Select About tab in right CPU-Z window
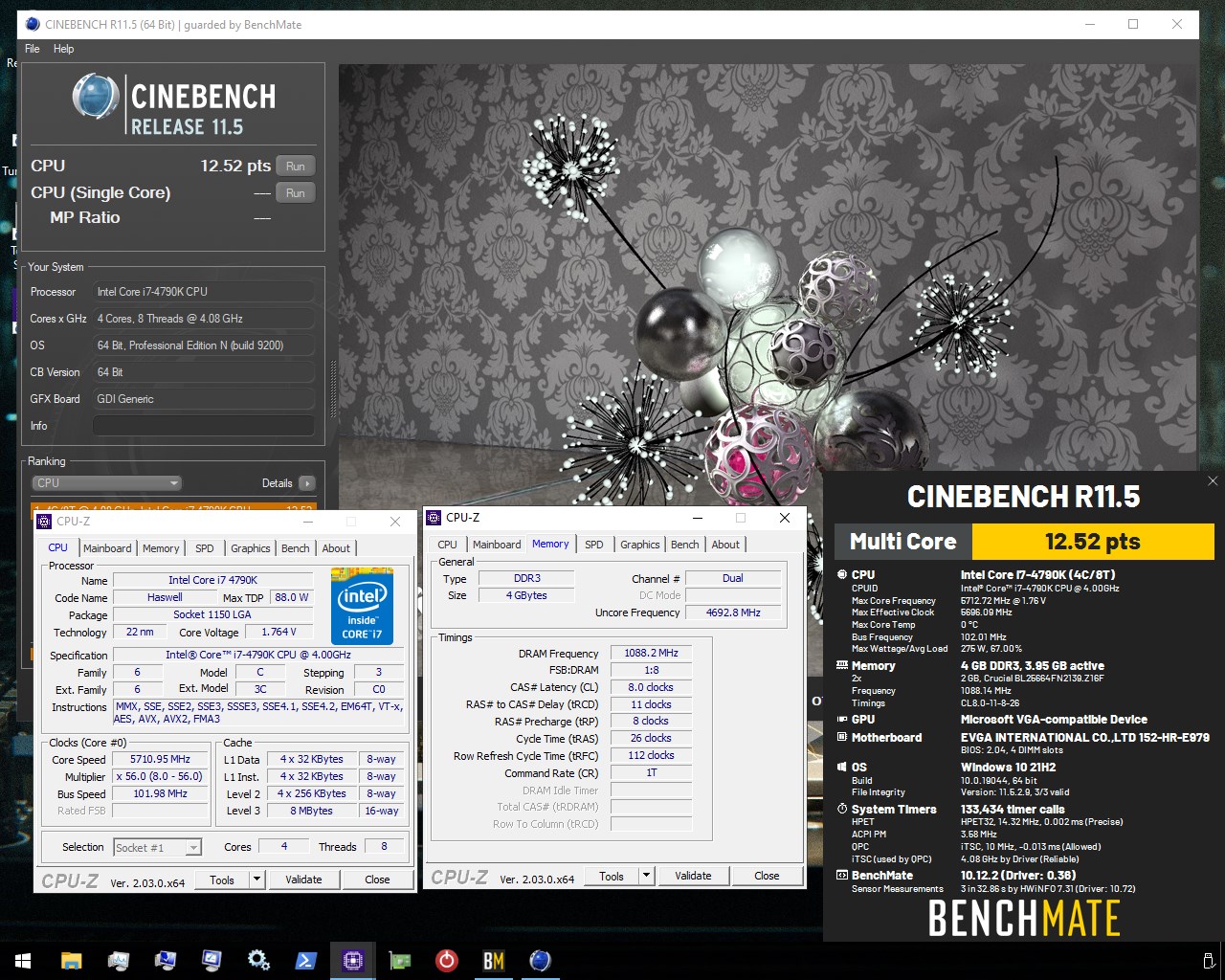Screen dimensions: 1225x980 coord(725,545)
